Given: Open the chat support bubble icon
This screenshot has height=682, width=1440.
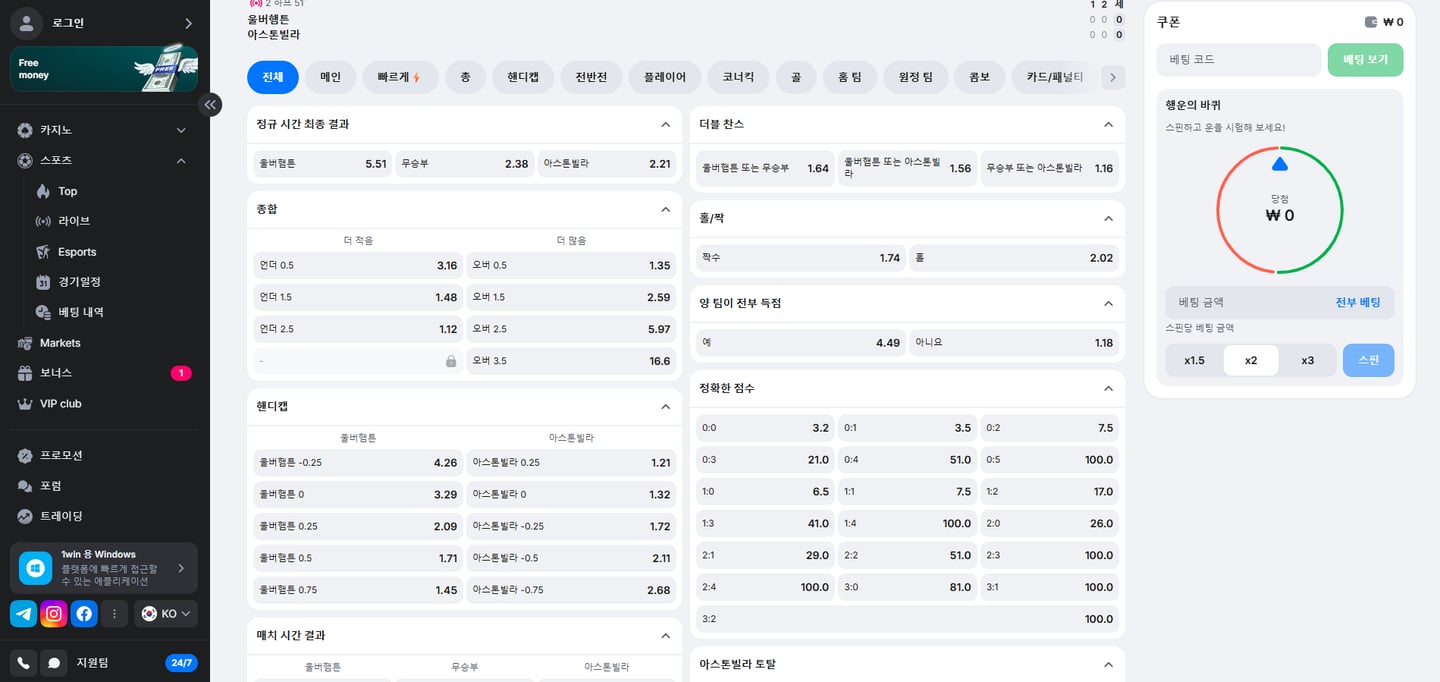Looking at the screenshot, I should click(x=54, y=662).
